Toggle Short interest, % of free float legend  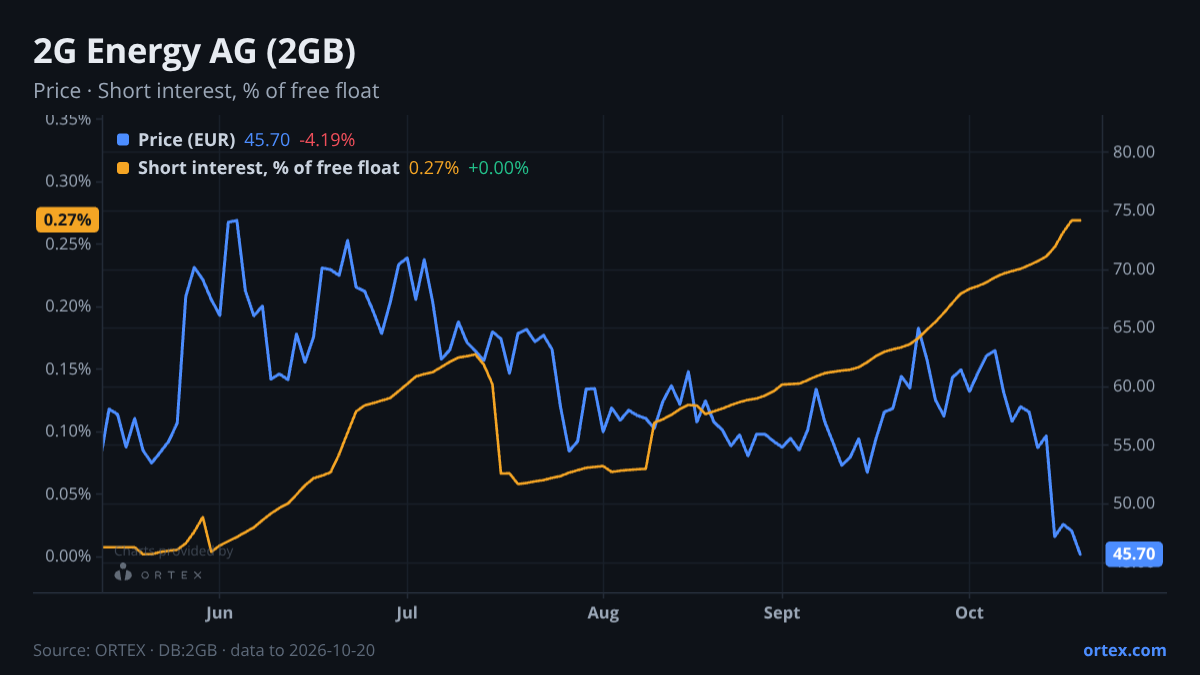tap(268, 168)
